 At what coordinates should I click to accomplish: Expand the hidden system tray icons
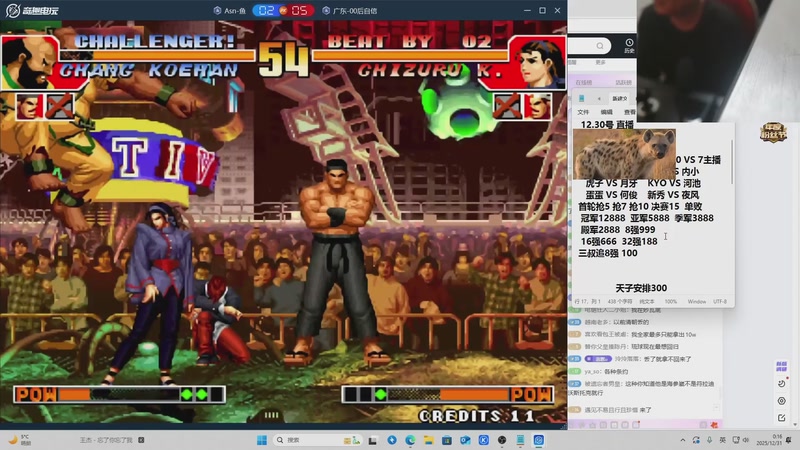[x=683, y=440]
